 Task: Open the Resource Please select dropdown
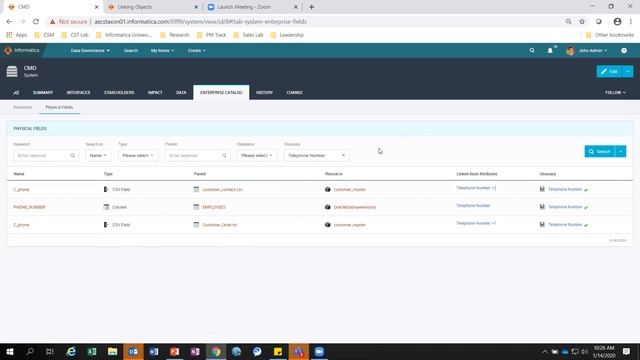coord(256,156)
